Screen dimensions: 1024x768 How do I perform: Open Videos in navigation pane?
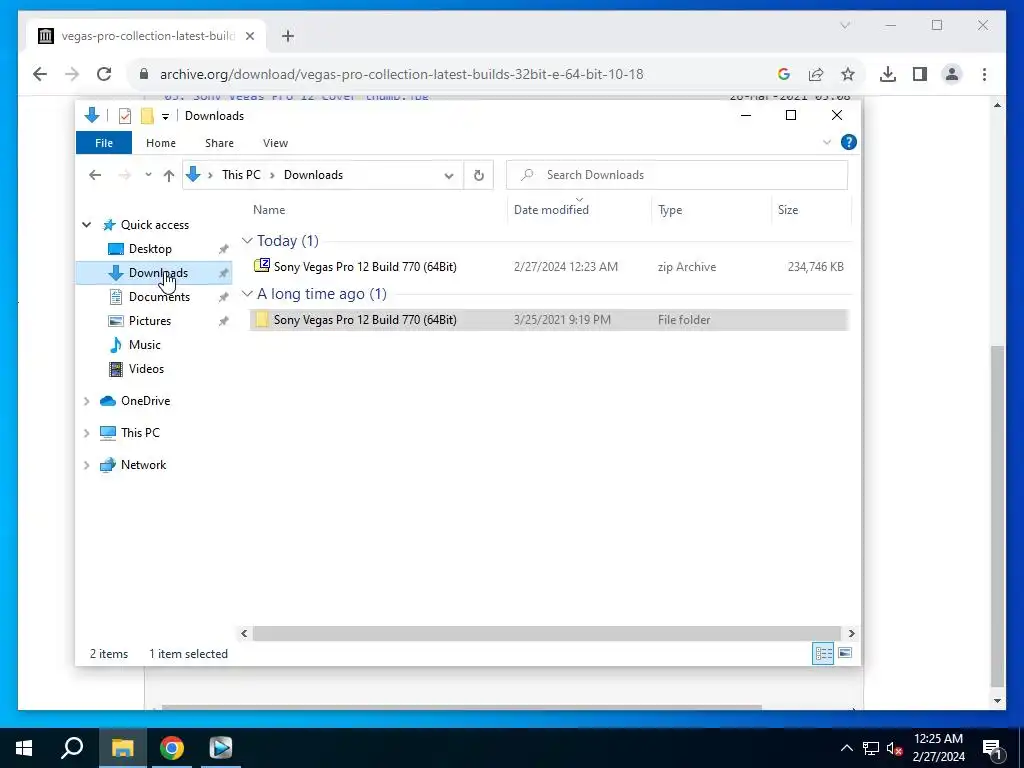(x=146, y=369)
